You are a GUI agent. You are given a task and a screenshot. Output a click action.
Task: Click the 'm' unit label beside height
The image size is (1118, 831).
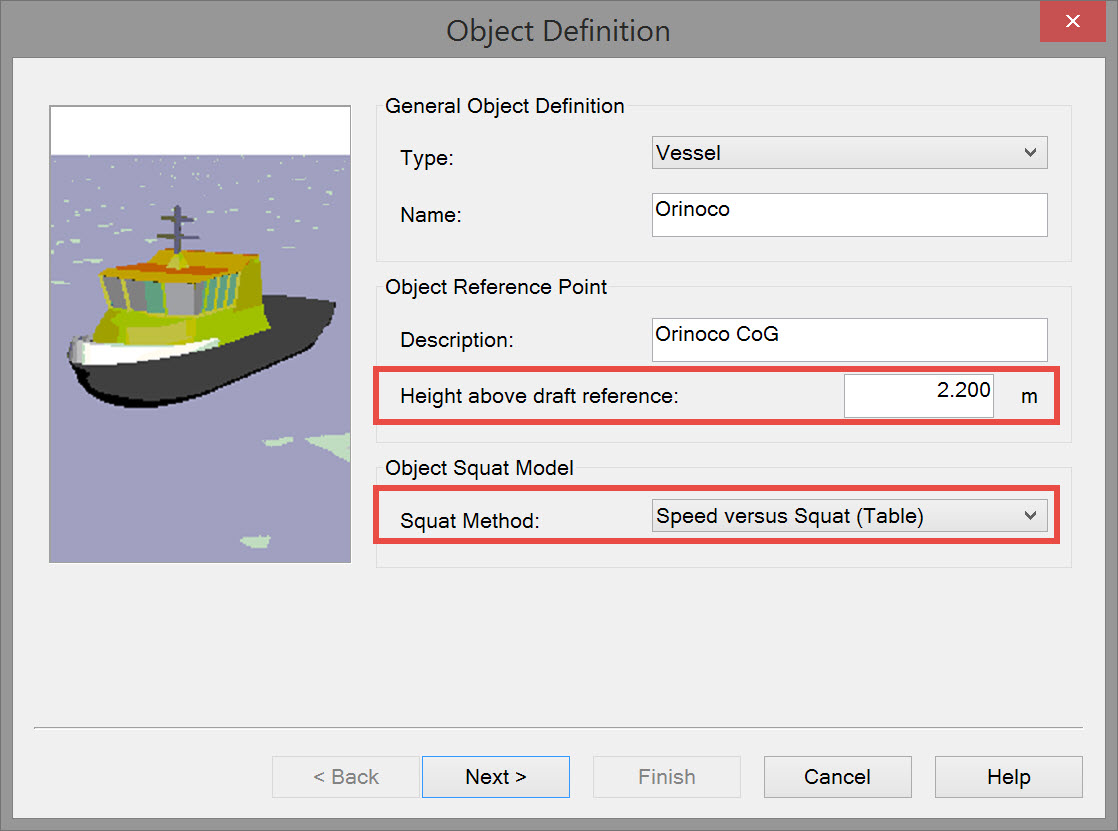(1029, 397)
